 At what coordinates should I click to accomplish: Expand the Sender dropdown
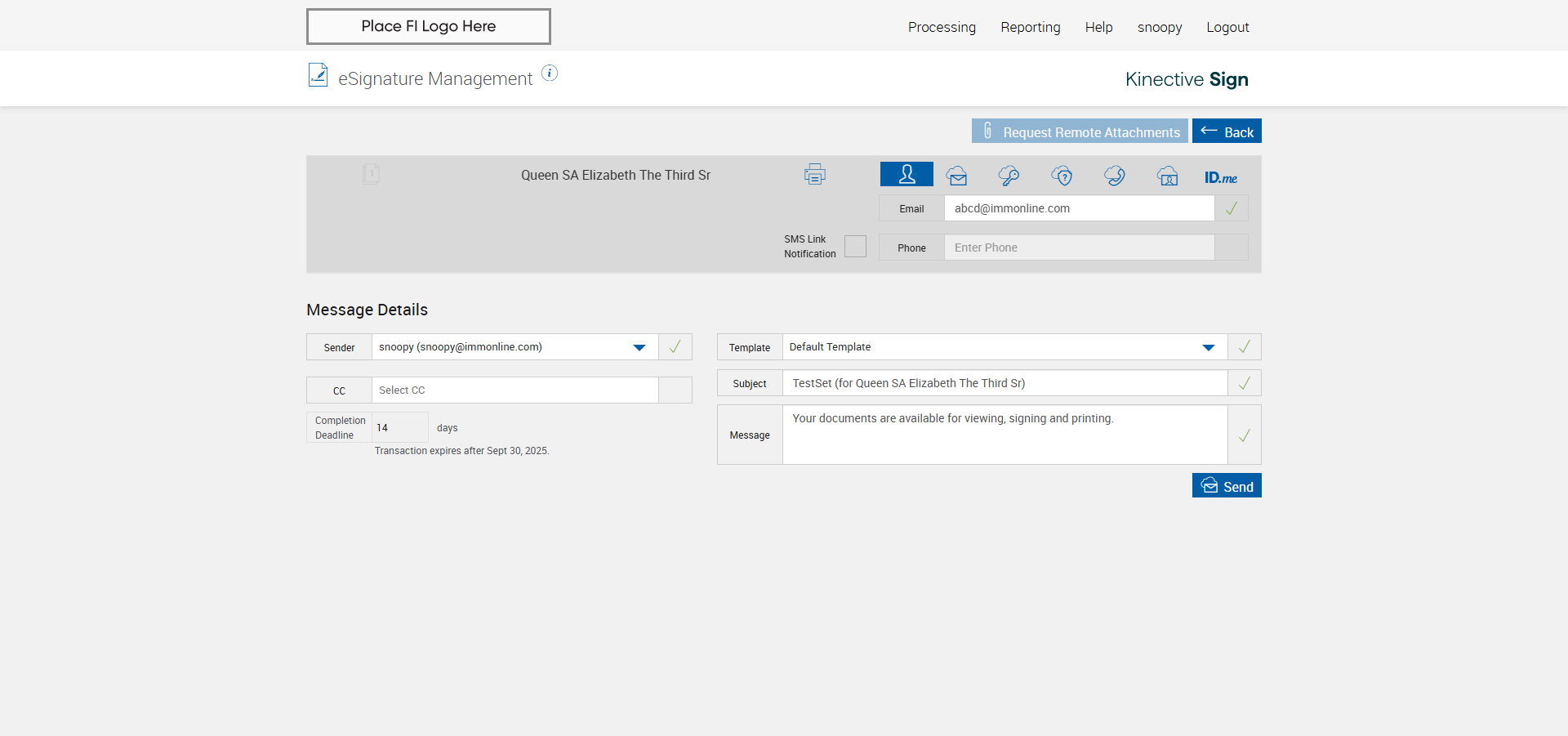(639, 347)
